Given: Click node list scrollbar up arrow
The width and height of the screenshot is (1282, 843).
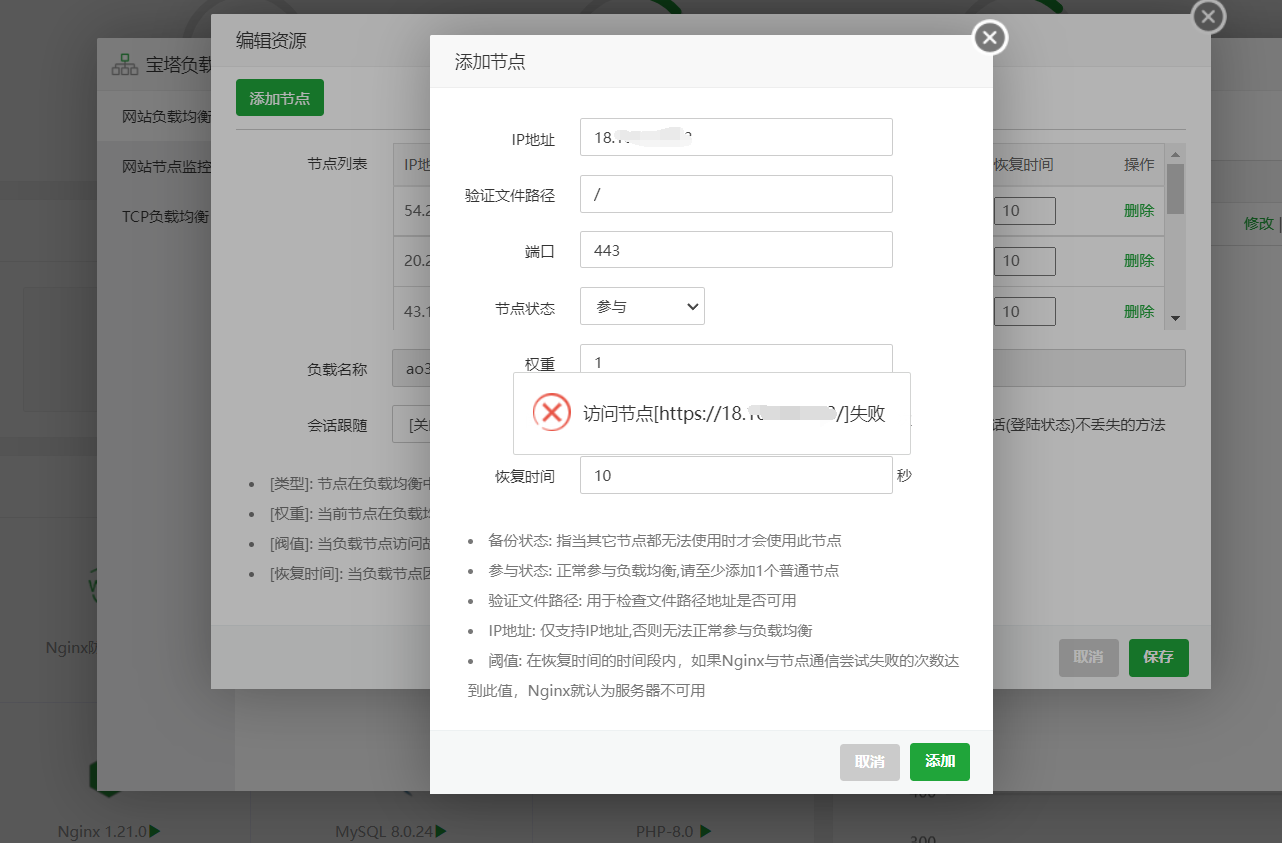Looking at the screenshot, I should pos(1176,152).
